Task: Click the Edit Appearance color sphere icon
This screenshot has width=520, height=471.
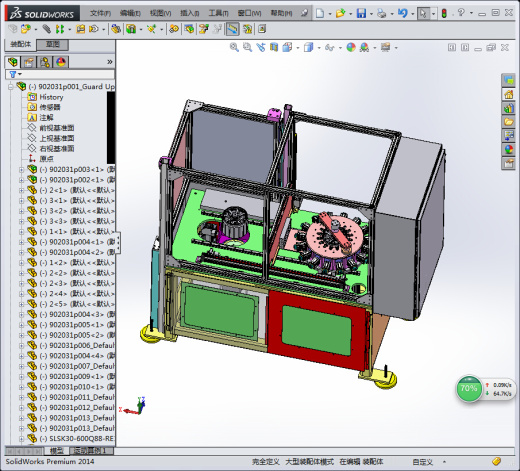Action: tap(351, 47)
